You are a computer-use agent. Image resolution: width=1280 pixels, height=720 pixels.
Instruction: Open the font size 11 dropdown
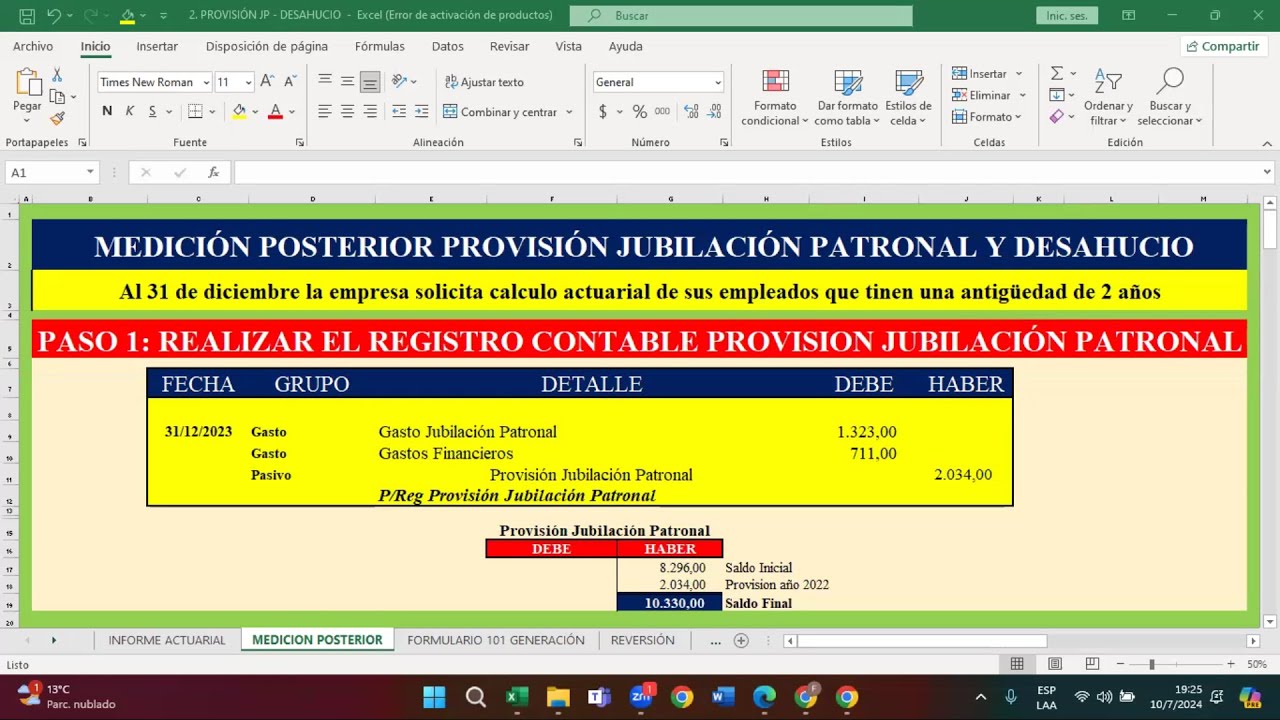click(247, 82)
